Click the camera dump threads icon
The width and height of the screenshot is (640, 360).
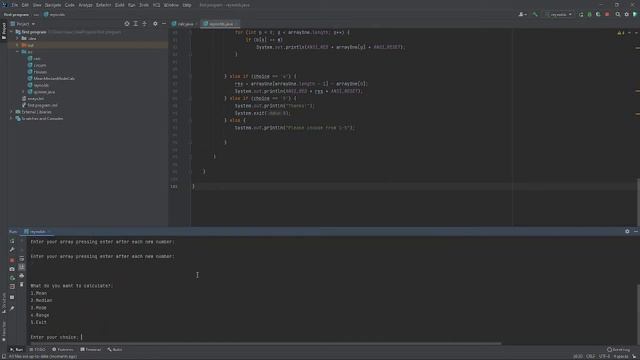point(12,269)
